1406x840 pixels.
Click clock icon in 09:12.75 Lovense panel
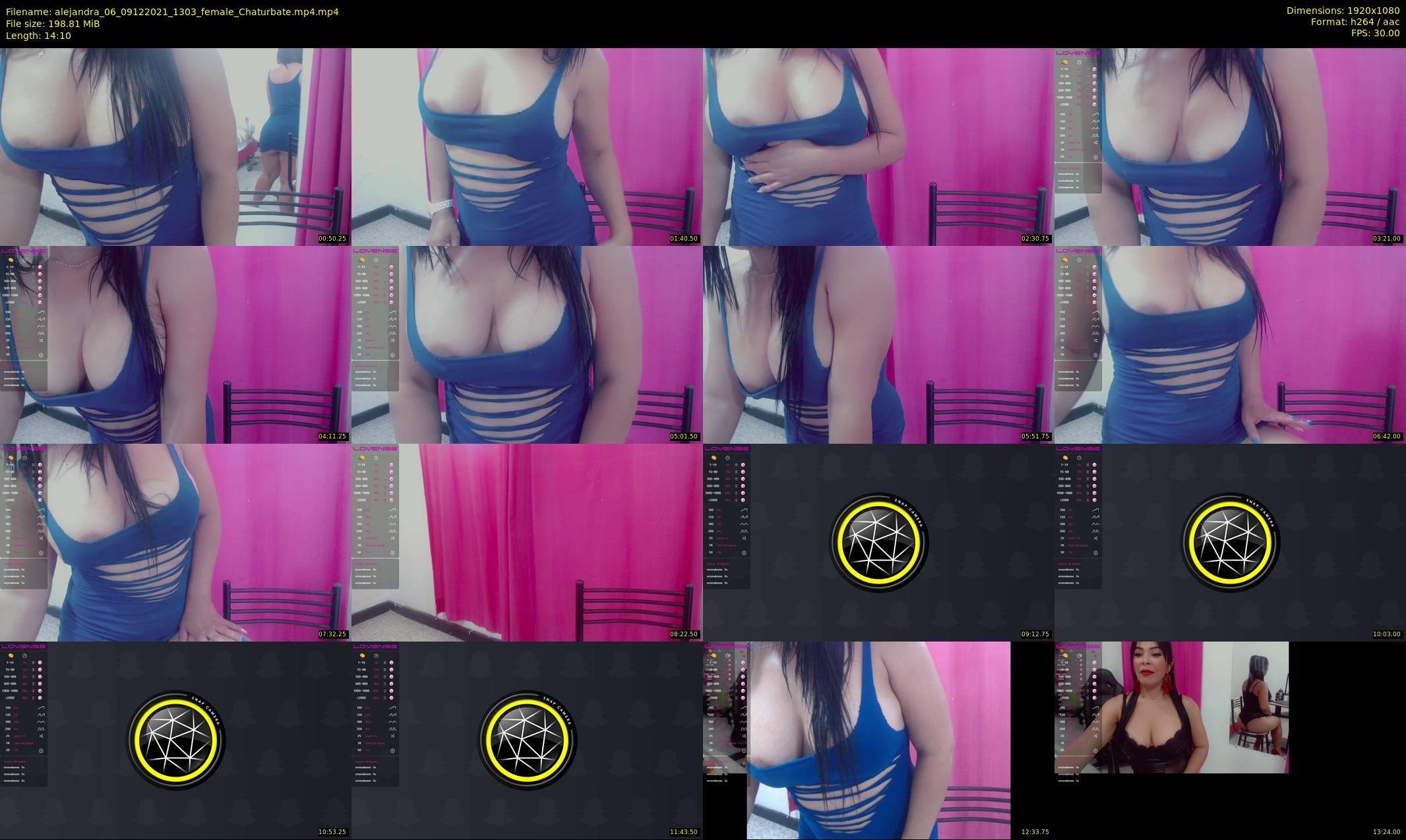click(727, 458)
